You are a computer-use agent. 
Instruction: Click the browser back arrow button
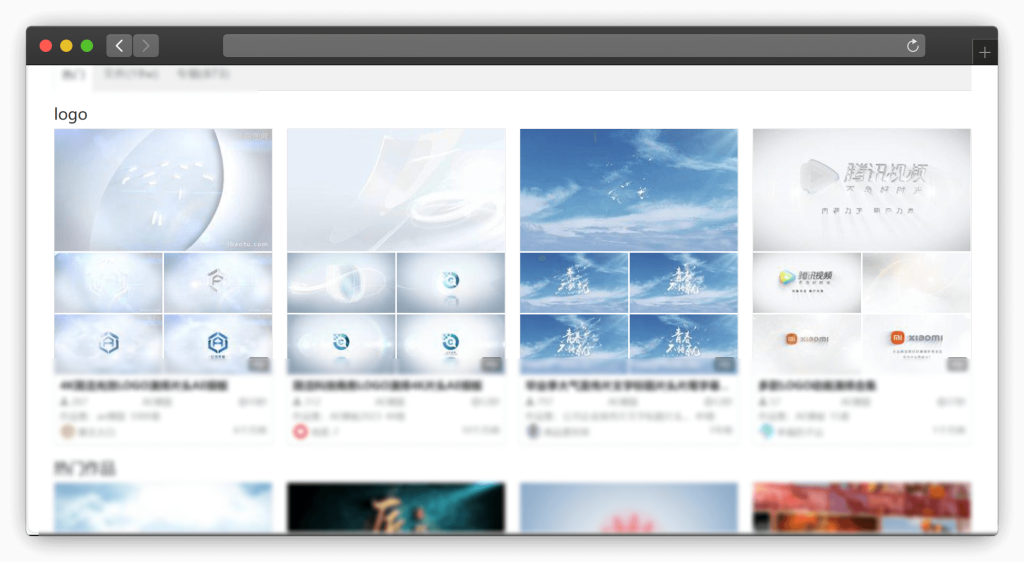pyautogui.click(x=119, y=46)
